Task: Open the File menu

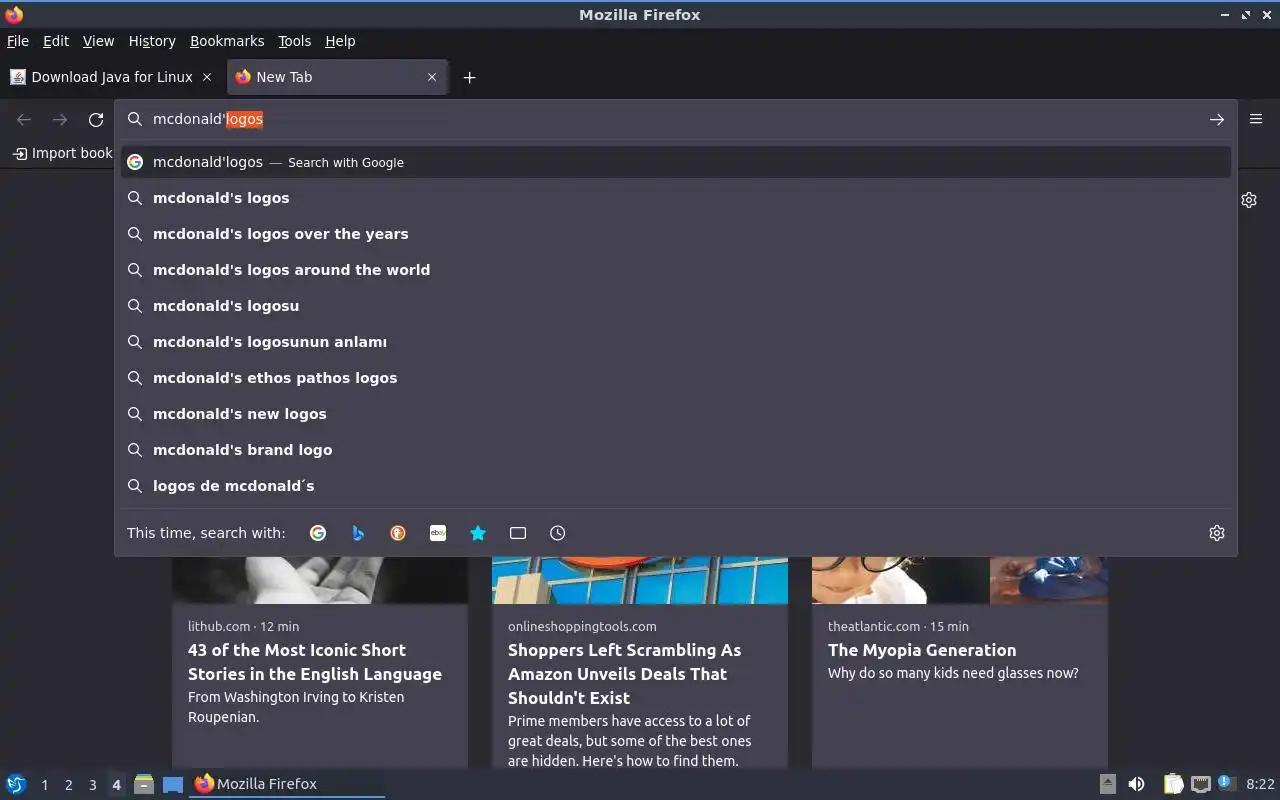Action: [18, 41]
